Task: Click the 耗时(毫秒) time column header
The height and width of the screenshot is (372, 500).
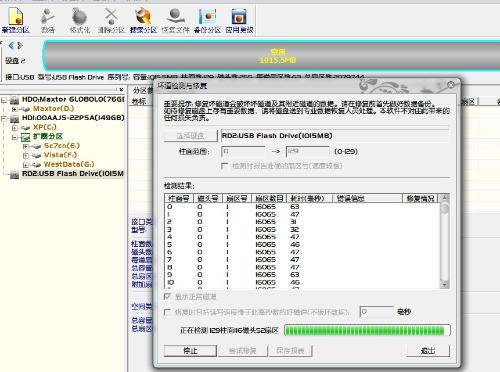Action: coord(310,198)
